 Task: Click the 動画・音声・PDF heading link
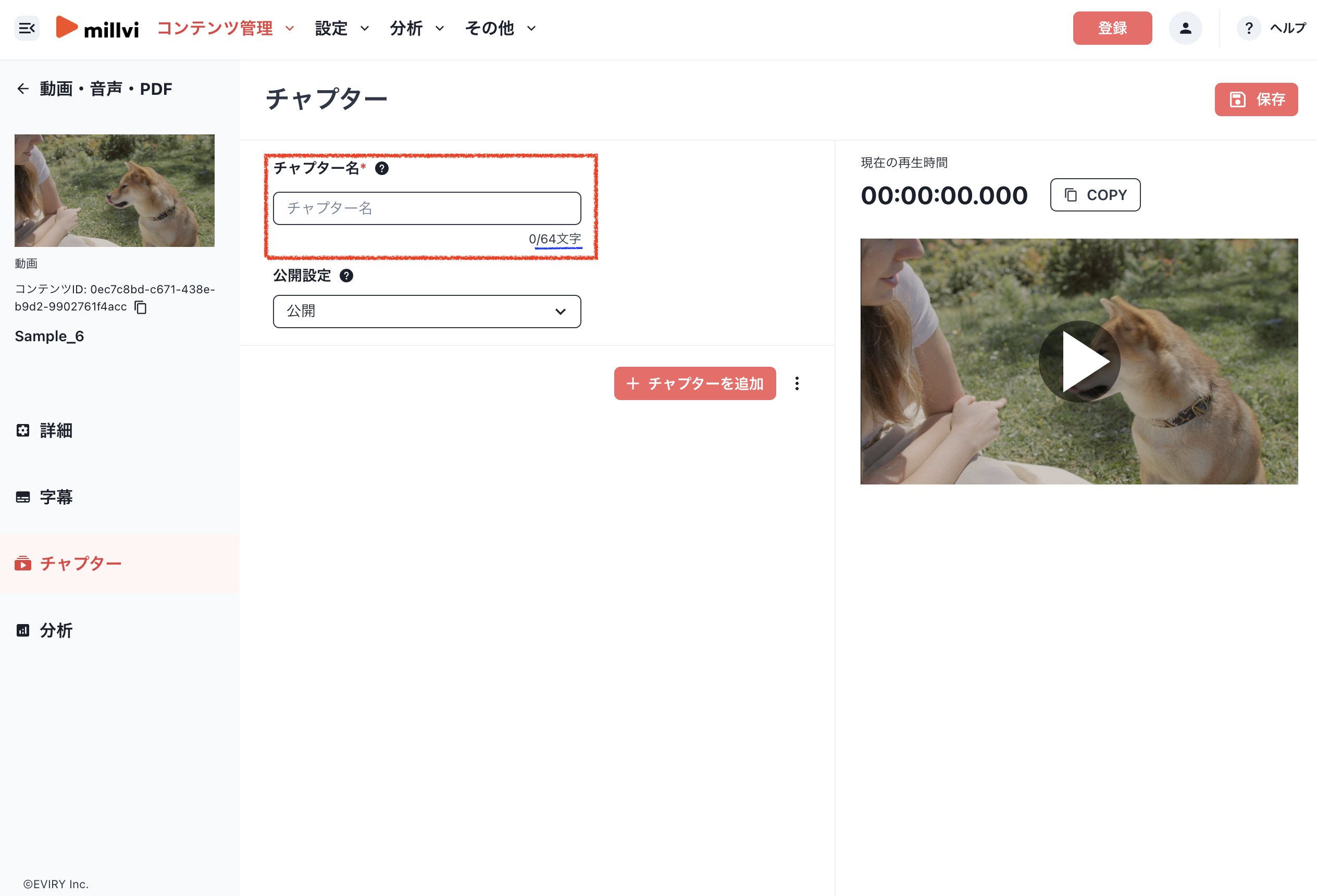click(106, 89)
